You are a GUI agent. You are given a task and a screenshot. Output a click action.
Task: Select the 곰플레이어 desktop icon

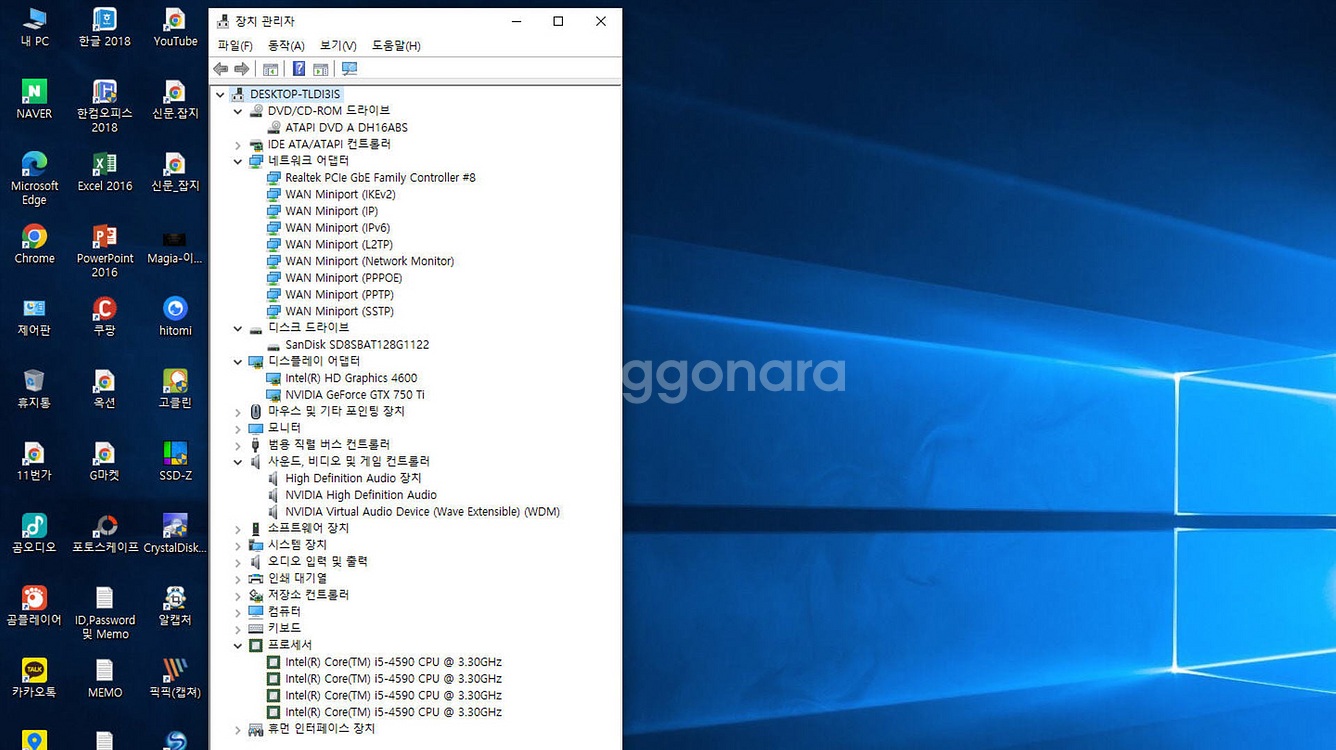34,605
